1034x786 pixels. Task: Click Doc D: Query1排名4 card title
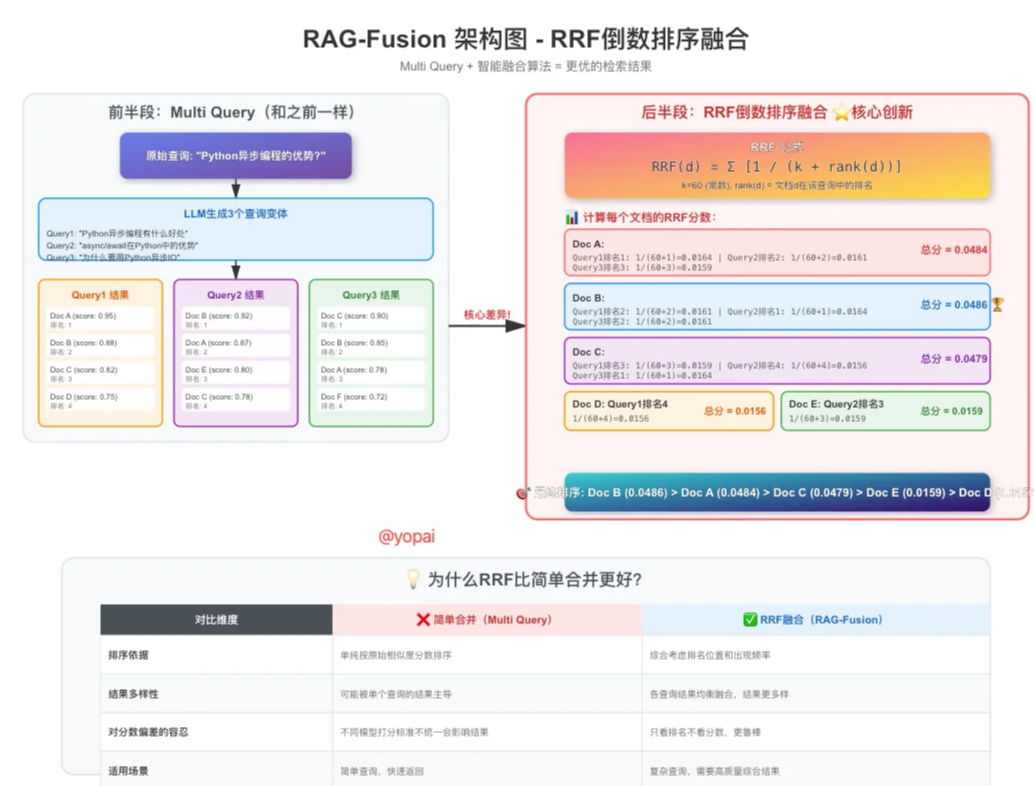(620, 404)
